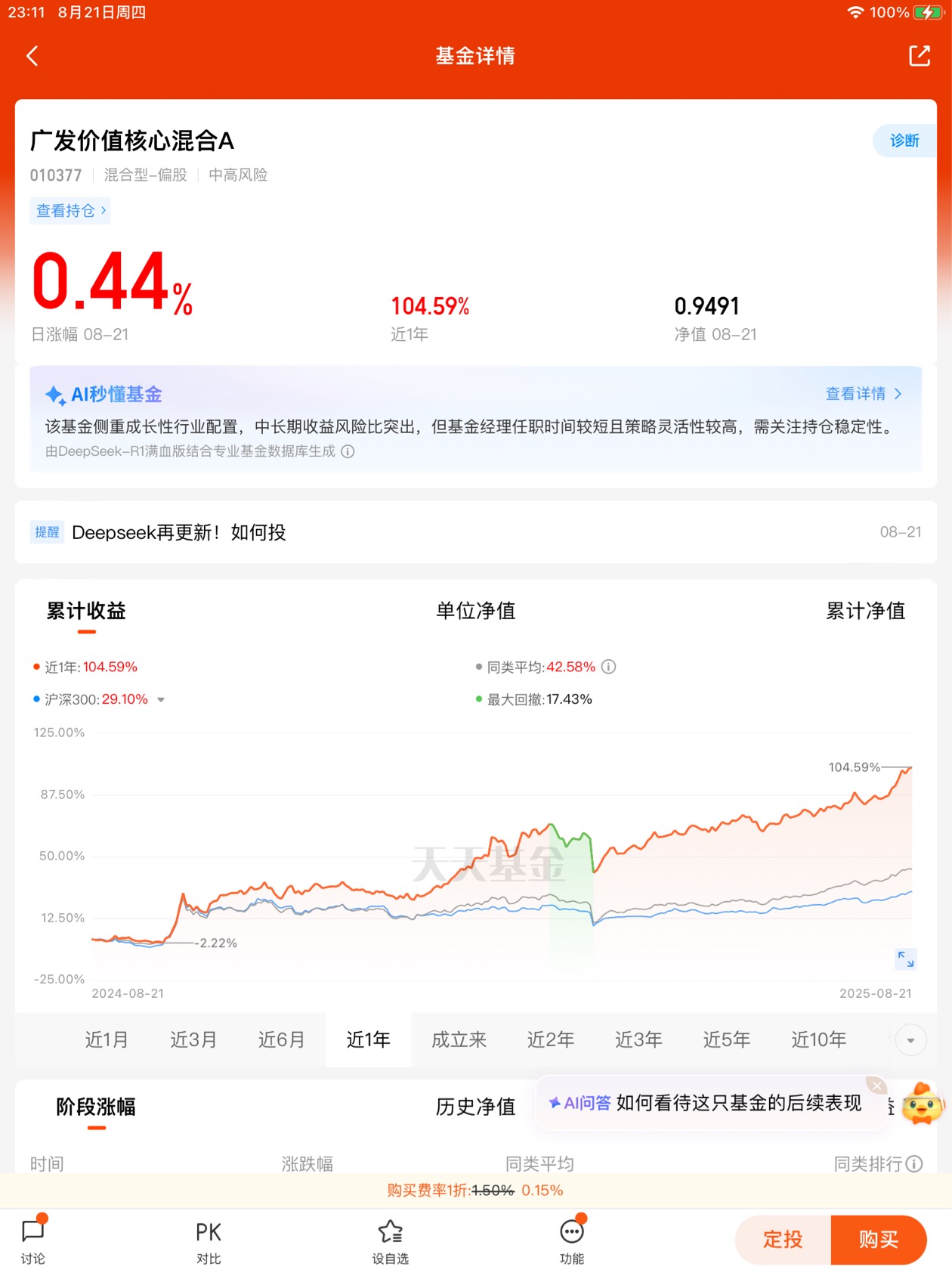Tap info icon beside DeepSeek-R1 note

click(x=348, y=451)
